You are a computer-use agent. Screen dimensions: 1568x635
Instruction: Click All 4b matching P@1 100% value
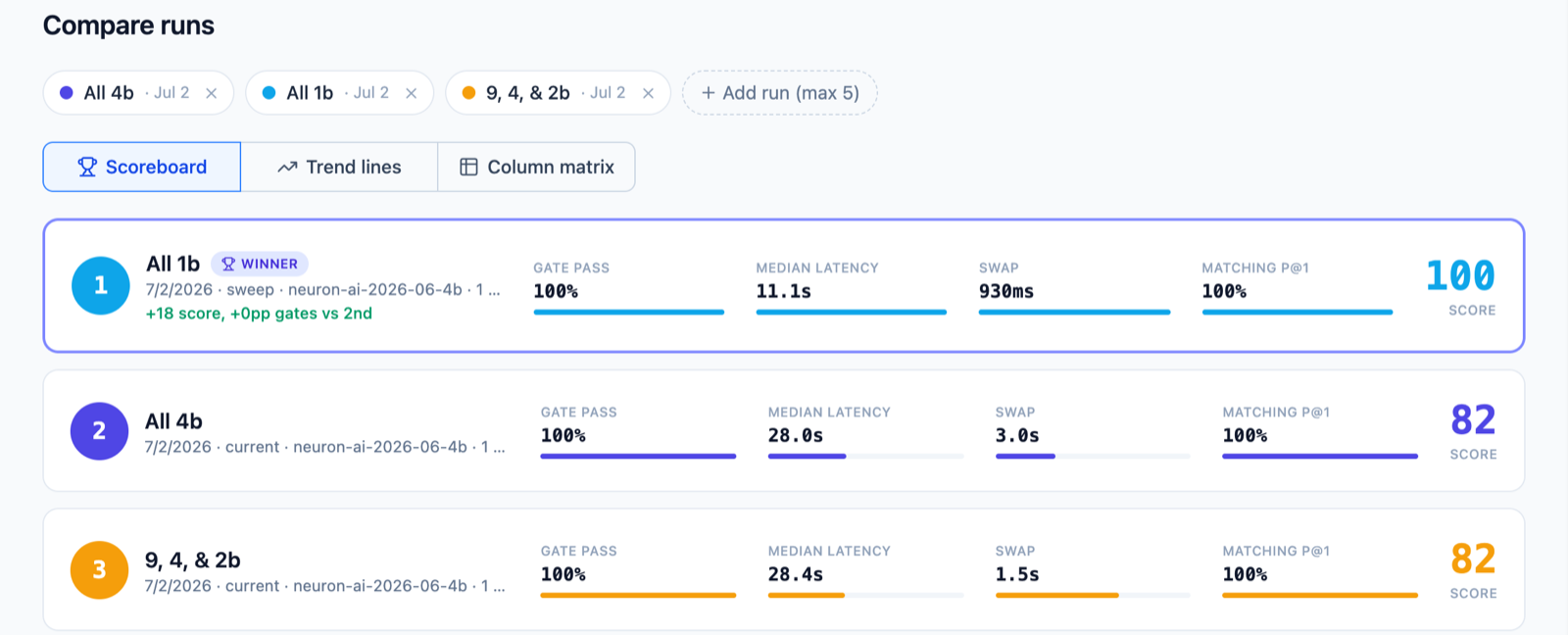point(1245,435)
